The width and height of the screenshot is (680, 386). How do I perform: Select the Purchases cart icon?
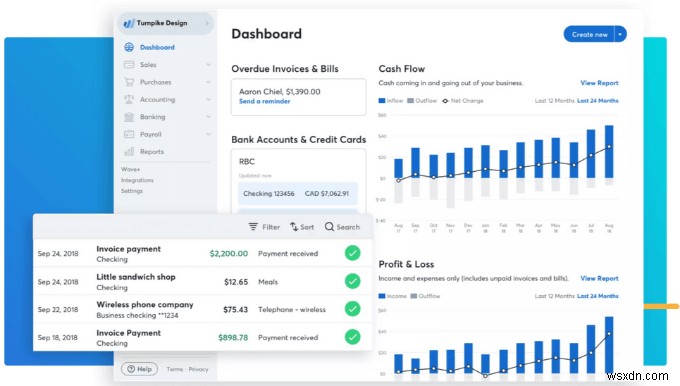129,82
